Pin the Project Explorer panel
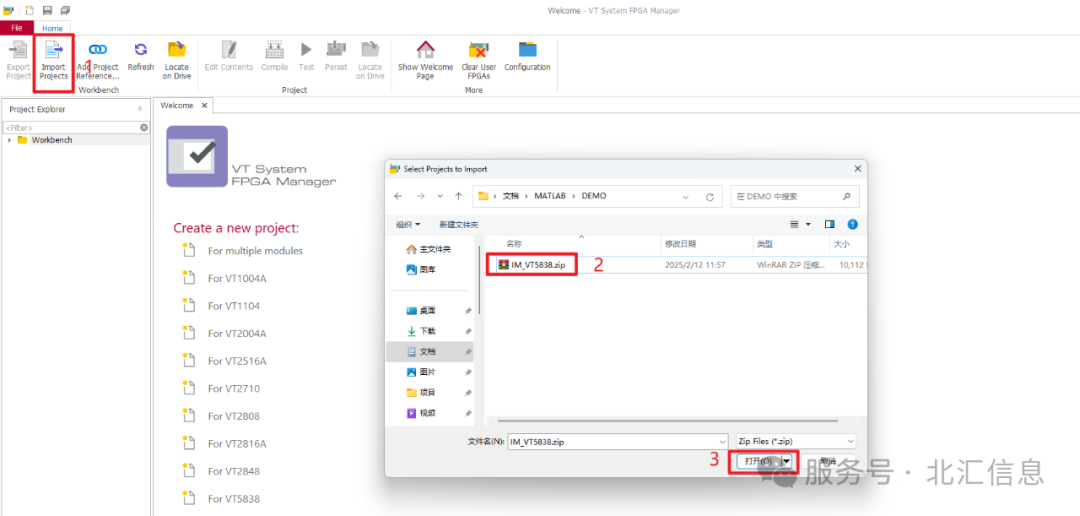The width and height of the screenshot is (1080, 516). (x=140, y=109)
